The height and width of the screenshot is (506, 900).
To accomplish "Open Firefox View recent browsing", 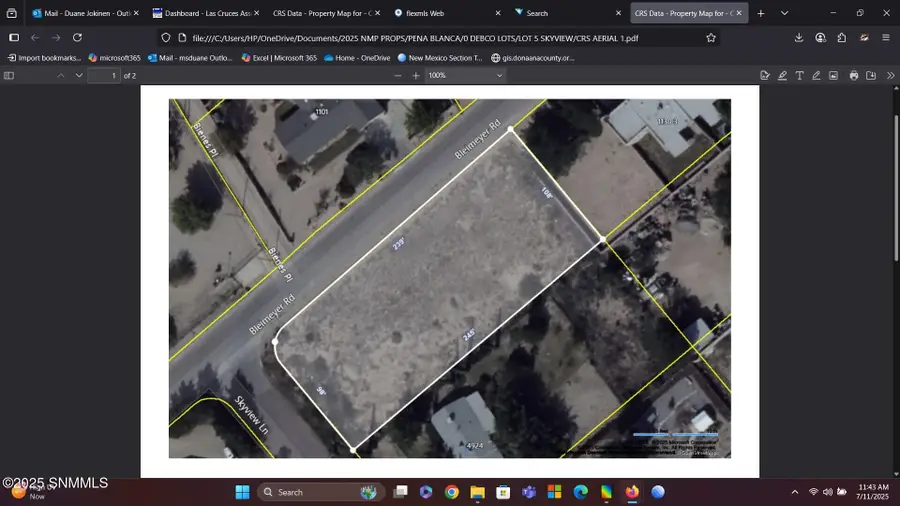I will coord(11,13).
